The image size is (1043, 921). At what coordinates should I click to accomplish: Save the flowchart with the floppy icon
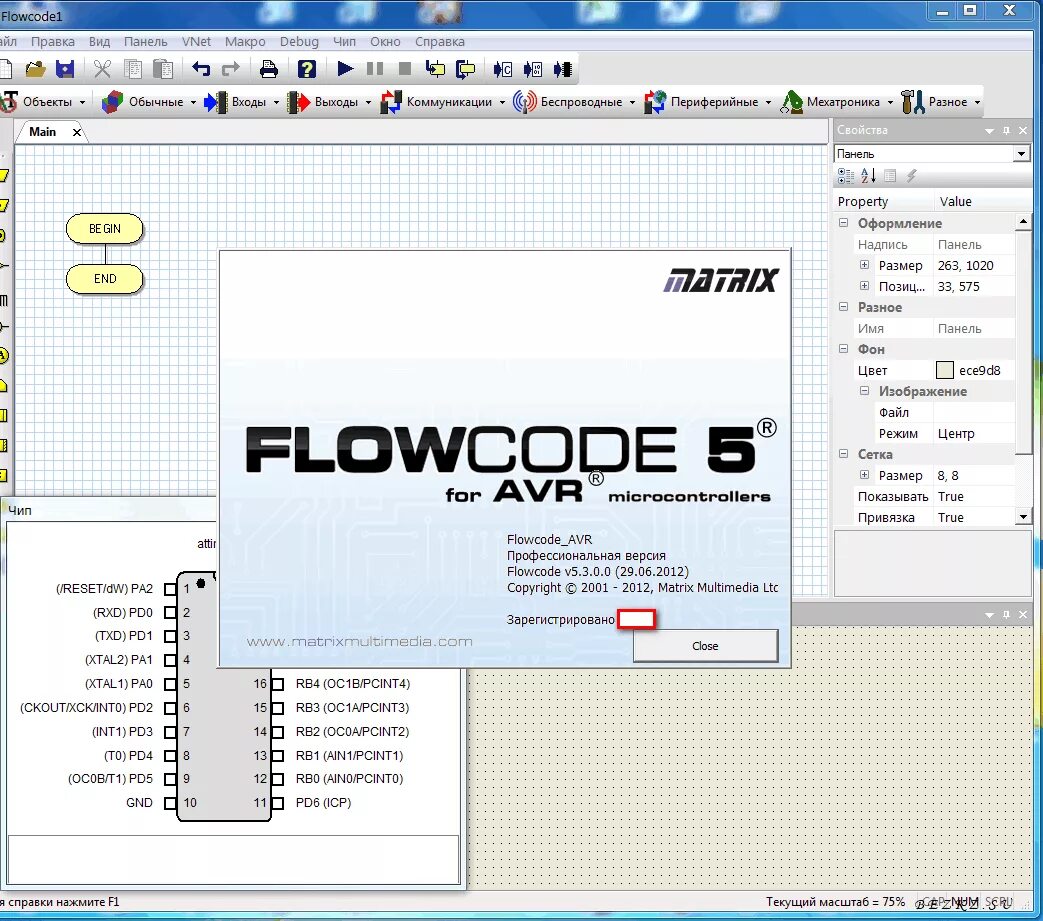(x=65, y=68)
